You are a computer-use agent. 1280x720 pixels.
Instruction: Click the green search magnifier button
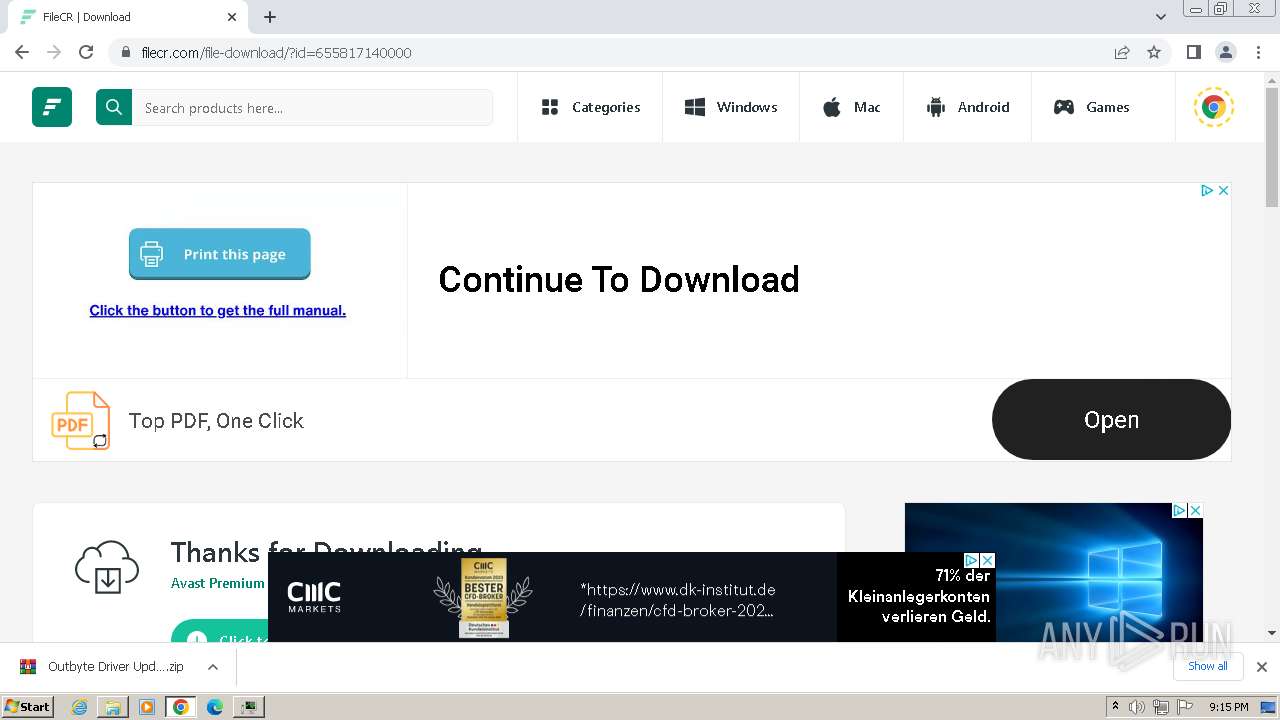(114, 107)
